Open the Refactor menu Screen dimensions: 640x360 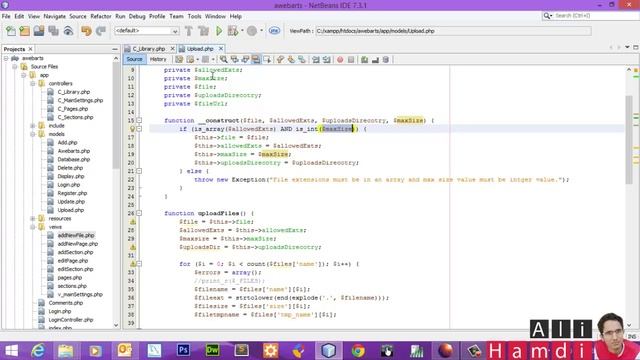coord(101,16)
